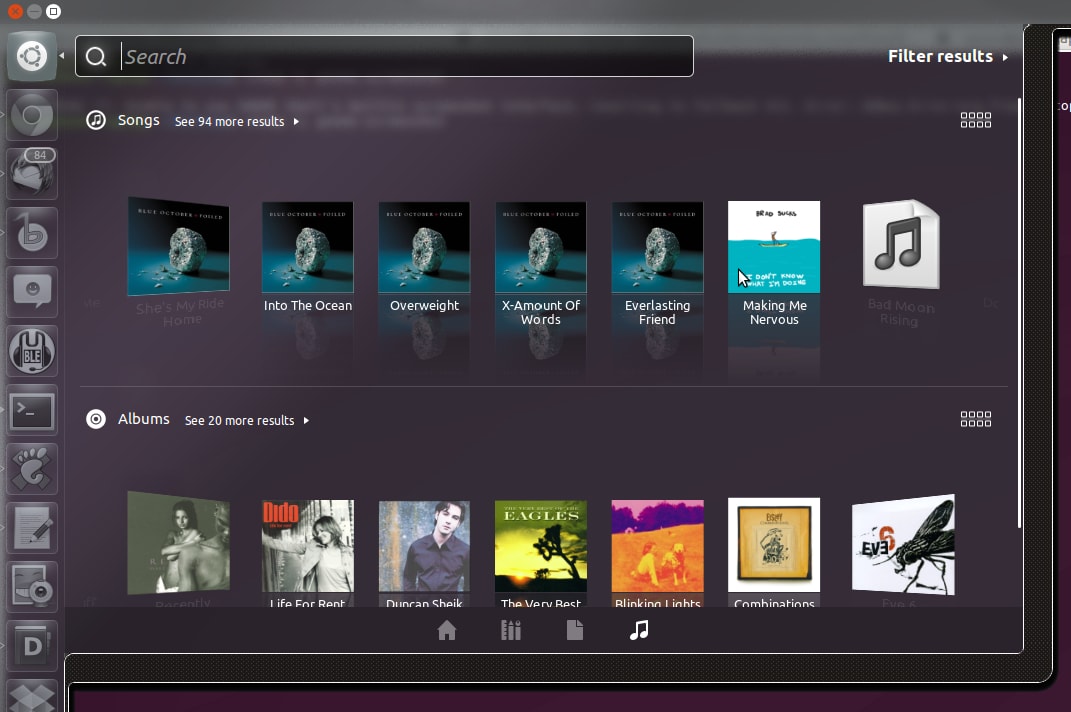Play the song Bad Moon Rising
Viewport: 1071px width, 712px height.
pos(901,263)
